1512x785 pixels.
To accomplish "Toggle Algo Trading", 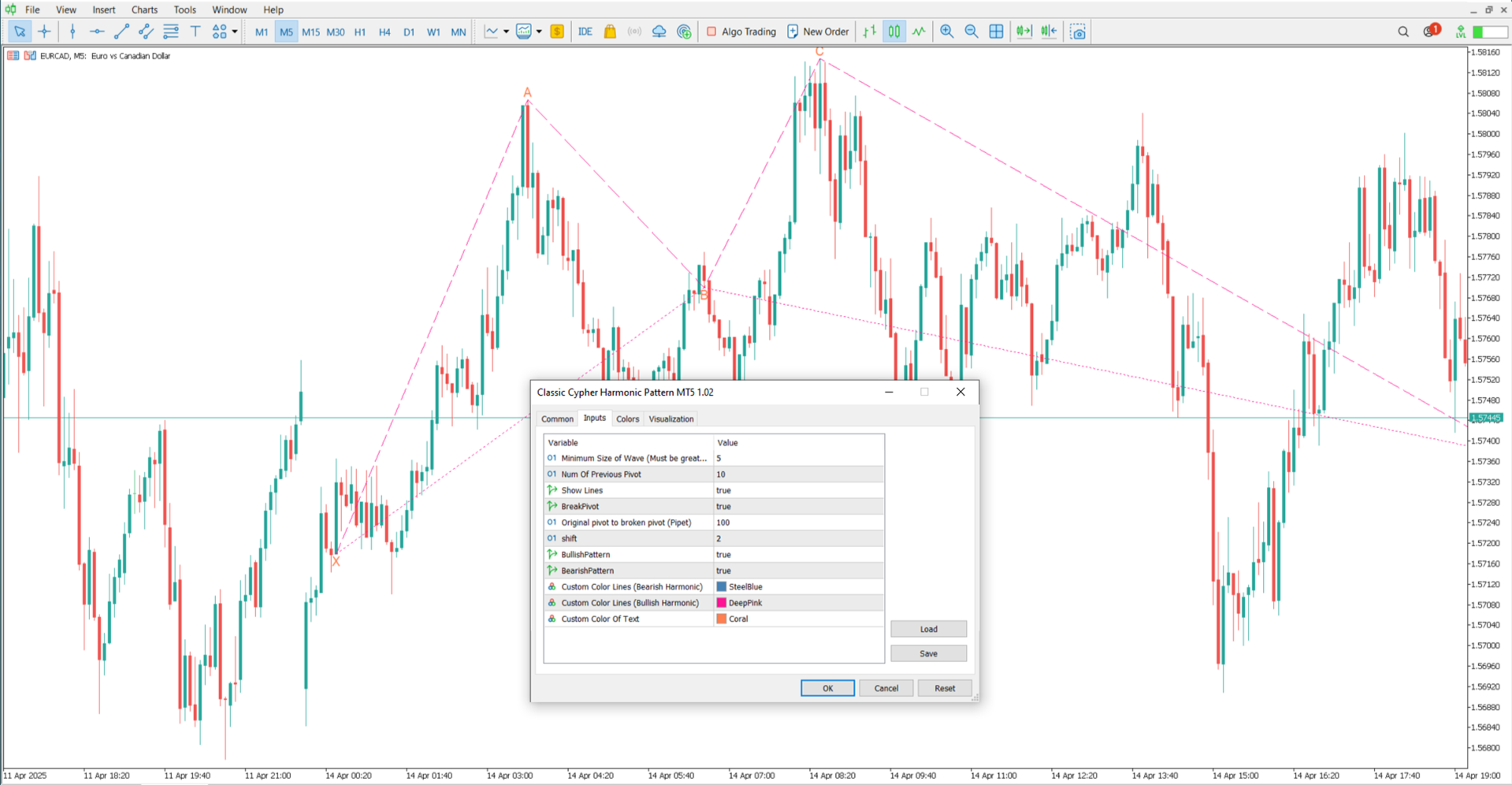I will (x=741, y=32).
